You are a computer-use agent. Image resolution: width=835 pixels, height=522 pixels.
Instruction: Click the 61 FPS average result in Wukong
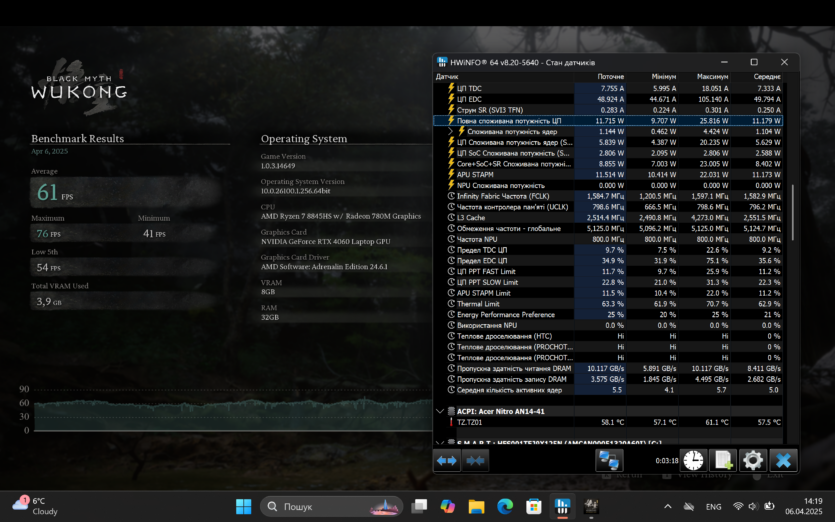point(54,192)
